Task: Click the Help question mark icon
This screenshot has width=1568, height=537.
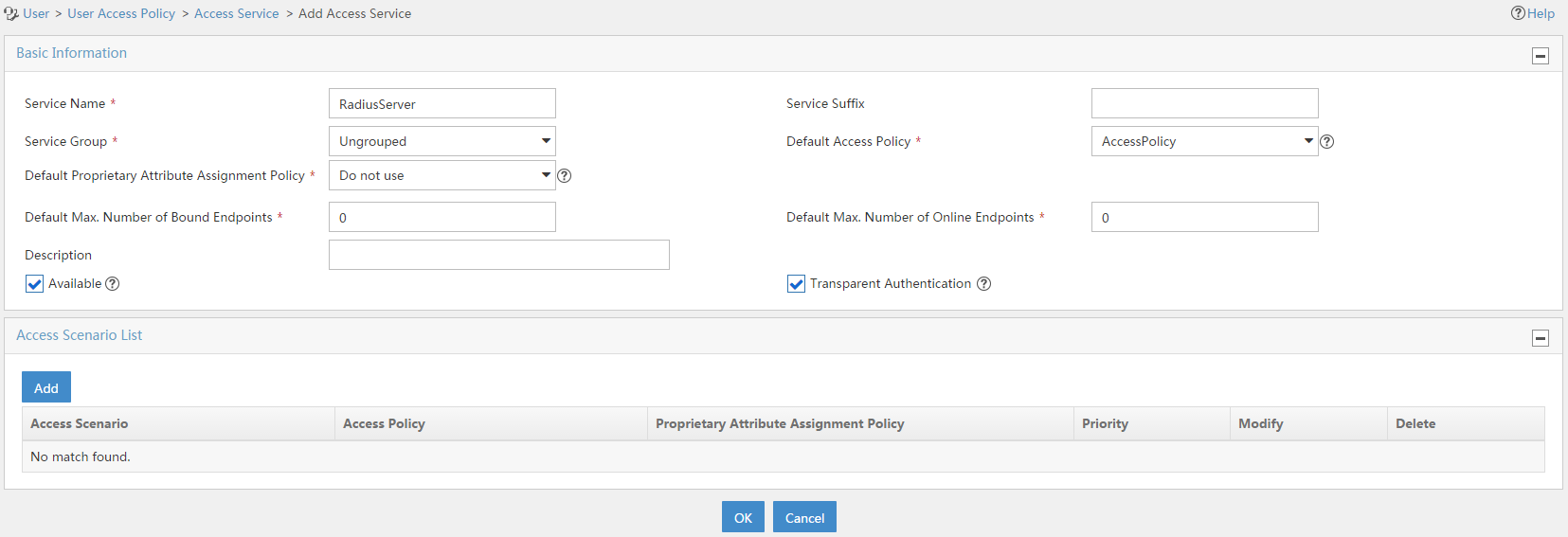Action: [x=1518, y=13]
